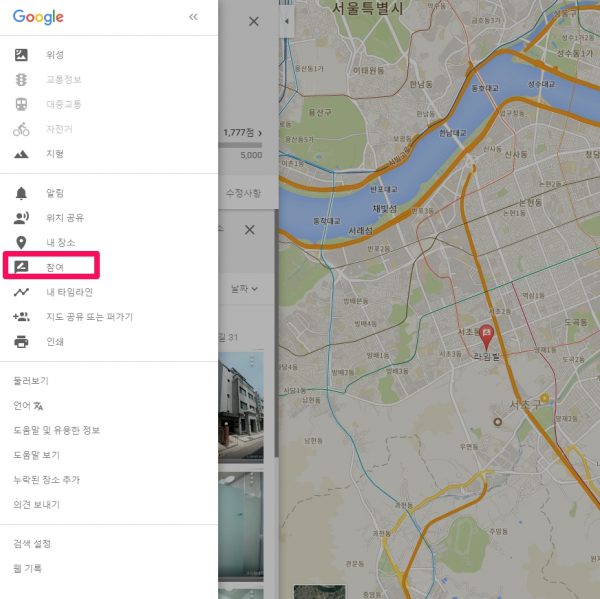The width and height of the screenshot is (600, 599).
Task: Click the 이태원동 map label
Action: (368, 70)
